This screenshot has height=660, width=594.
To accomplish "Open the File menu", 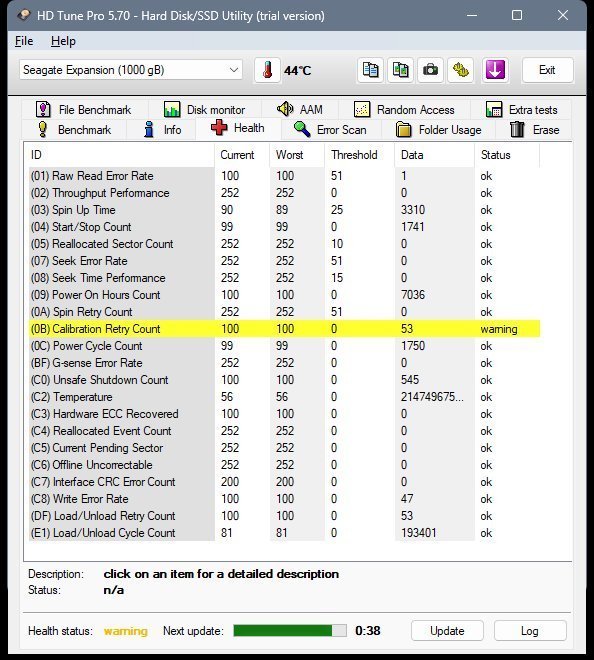I will tap(24, 41).
